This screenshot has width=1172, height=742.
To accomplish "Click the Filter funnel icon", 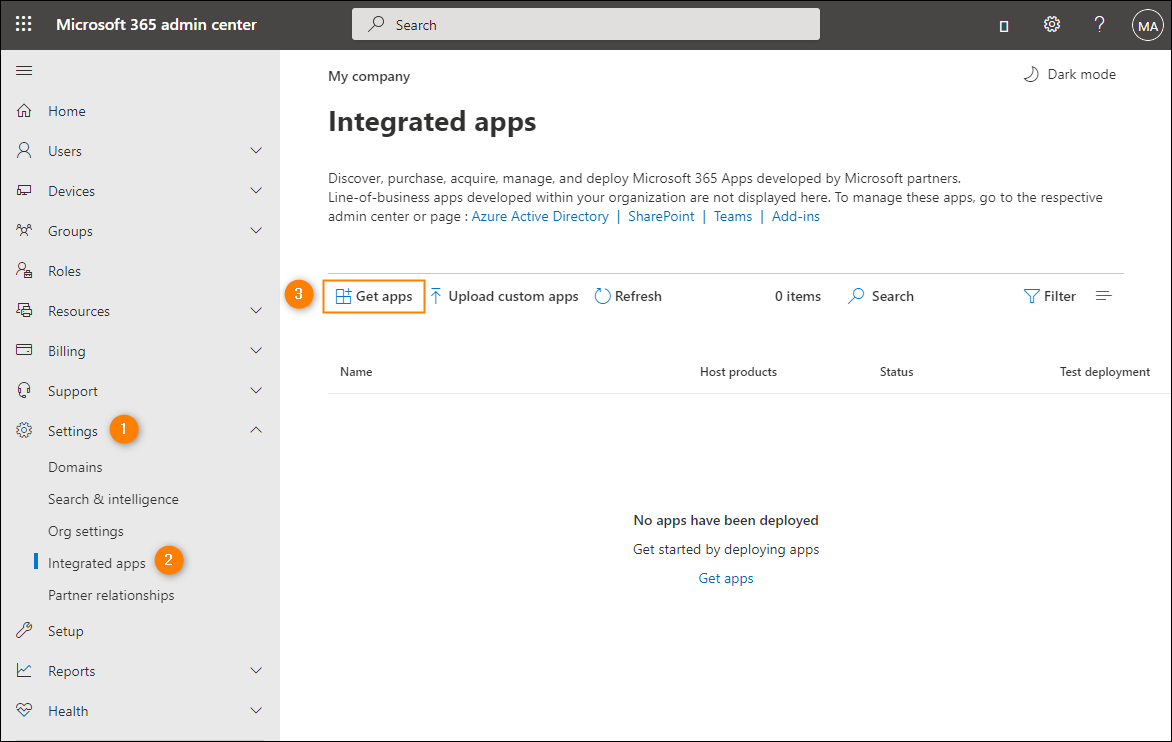I will [x=1031, y=296].
